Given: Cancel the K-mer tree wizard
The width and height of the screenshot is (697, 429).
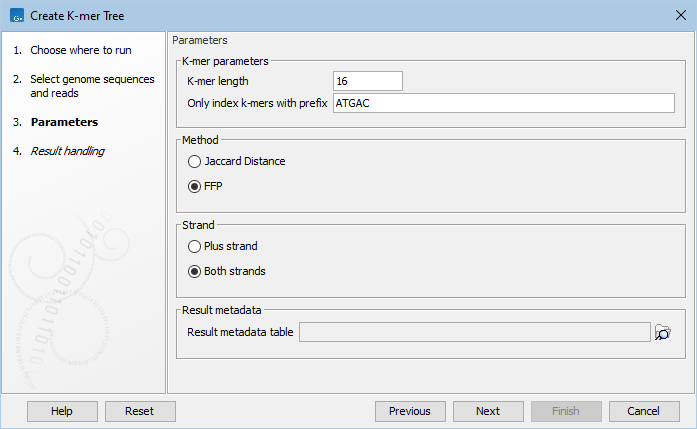Looking at the screenshot, I should tap(644, 411).
